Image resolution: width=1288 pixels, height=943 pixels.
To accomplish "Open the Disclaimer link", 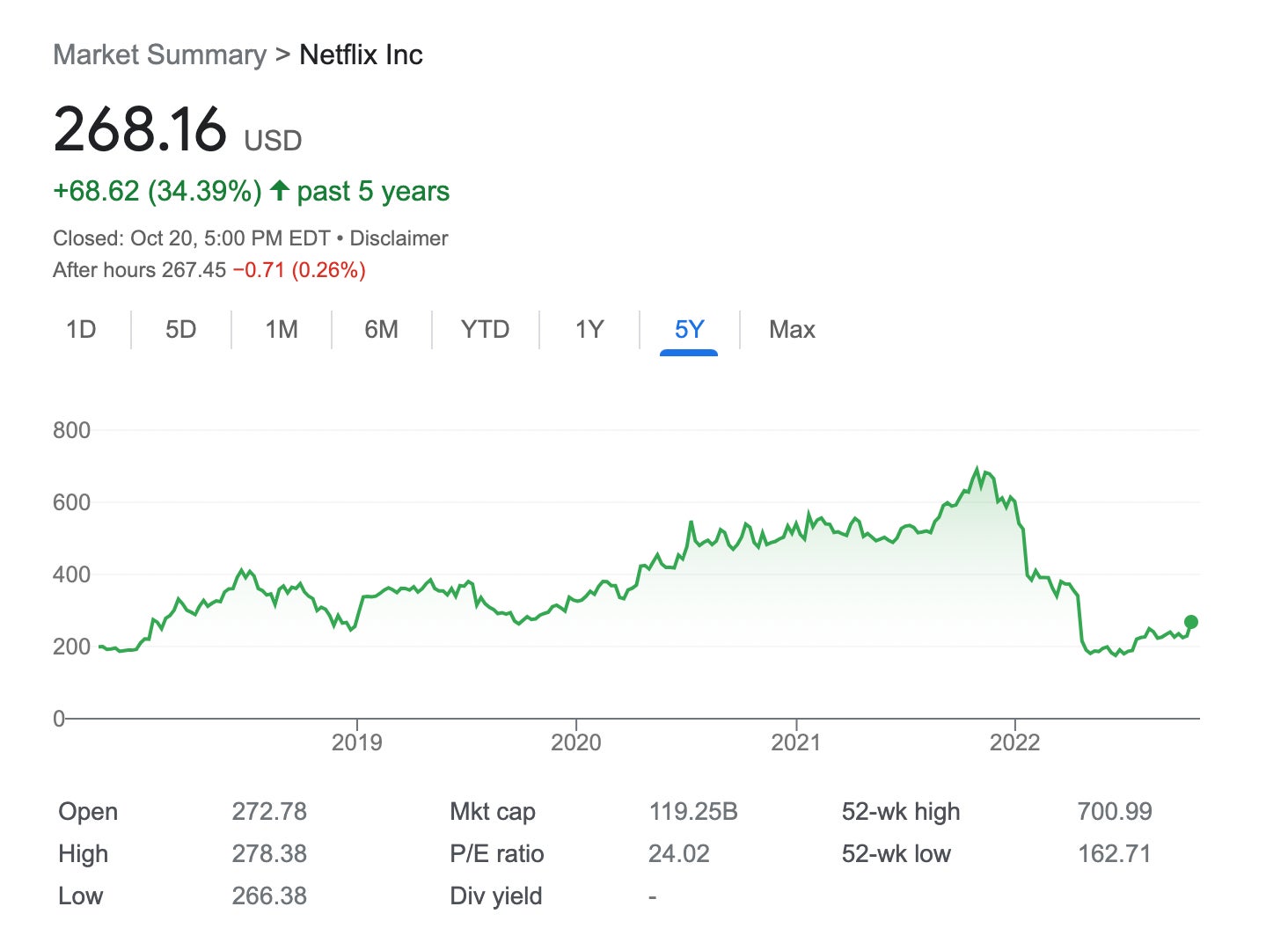I will point(399,238).
